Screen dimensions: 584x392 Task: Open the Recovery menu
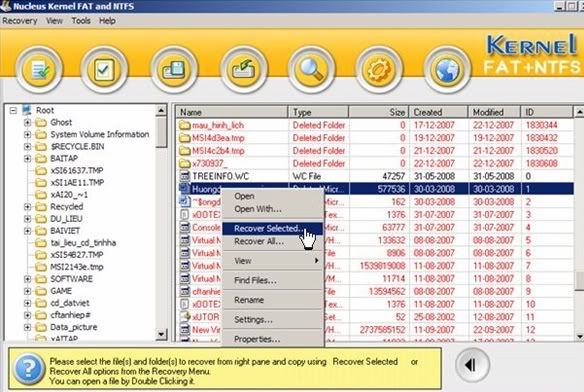[20, 21]
